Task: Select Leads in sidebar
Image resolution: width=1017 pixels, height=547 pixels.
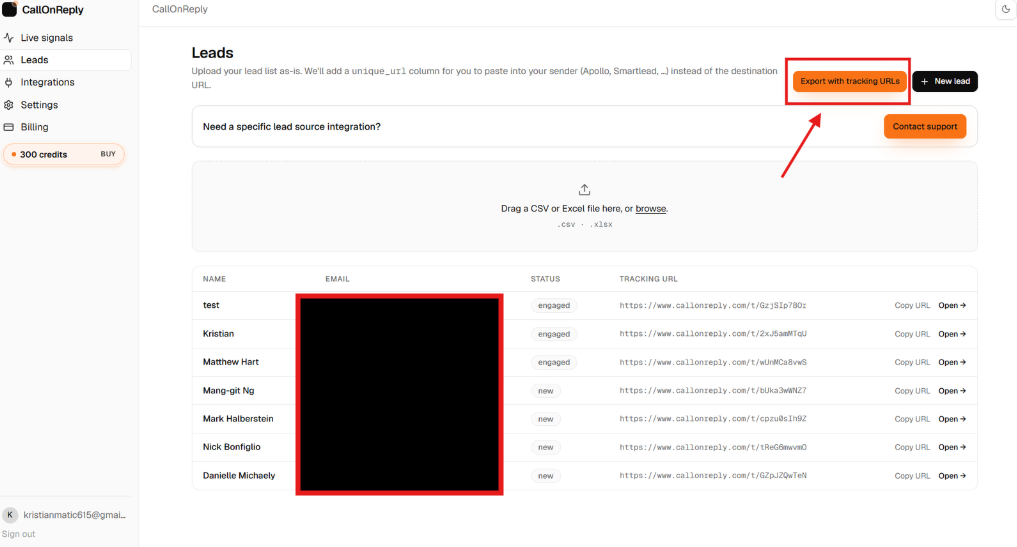Action: [66, 60]
